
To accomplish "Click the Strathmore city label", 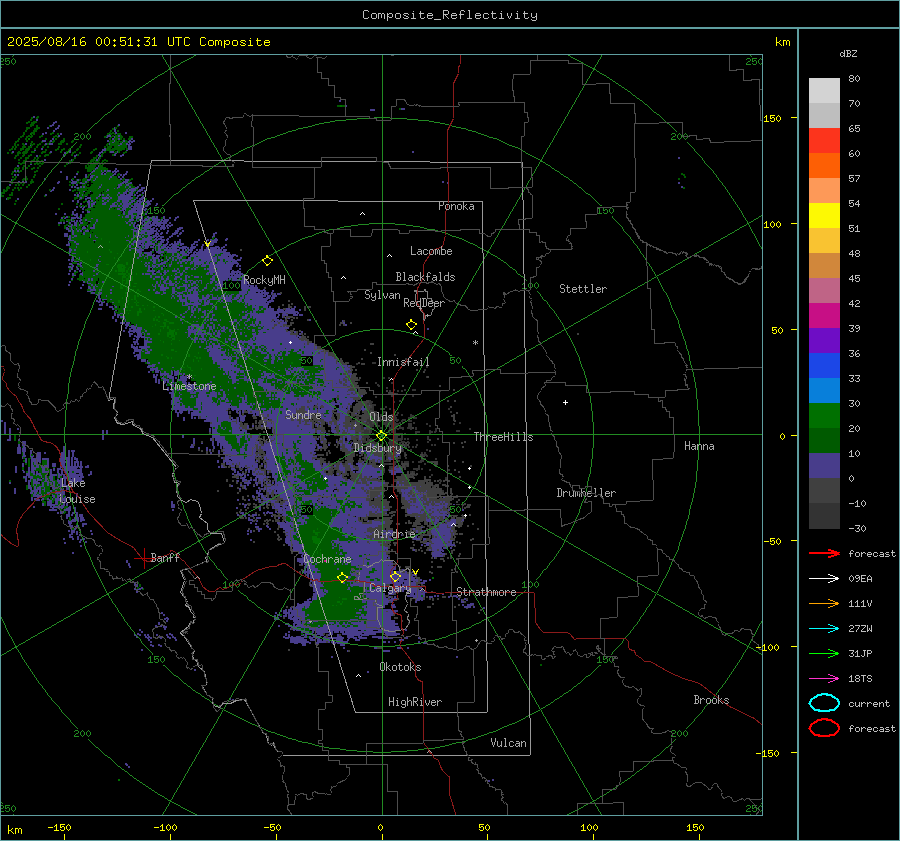I will [486, 592].
